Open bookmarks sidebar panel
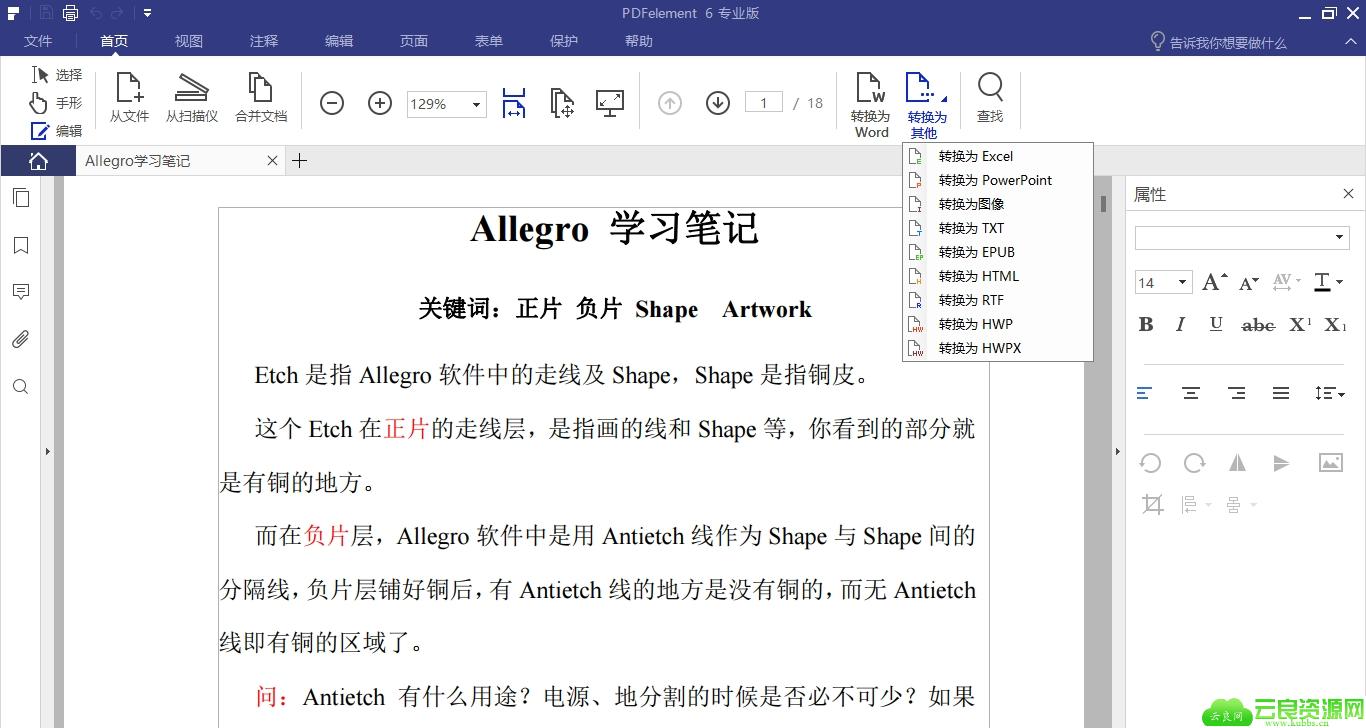The height and width of the screenshot is (728, 1366). (21, 245)
